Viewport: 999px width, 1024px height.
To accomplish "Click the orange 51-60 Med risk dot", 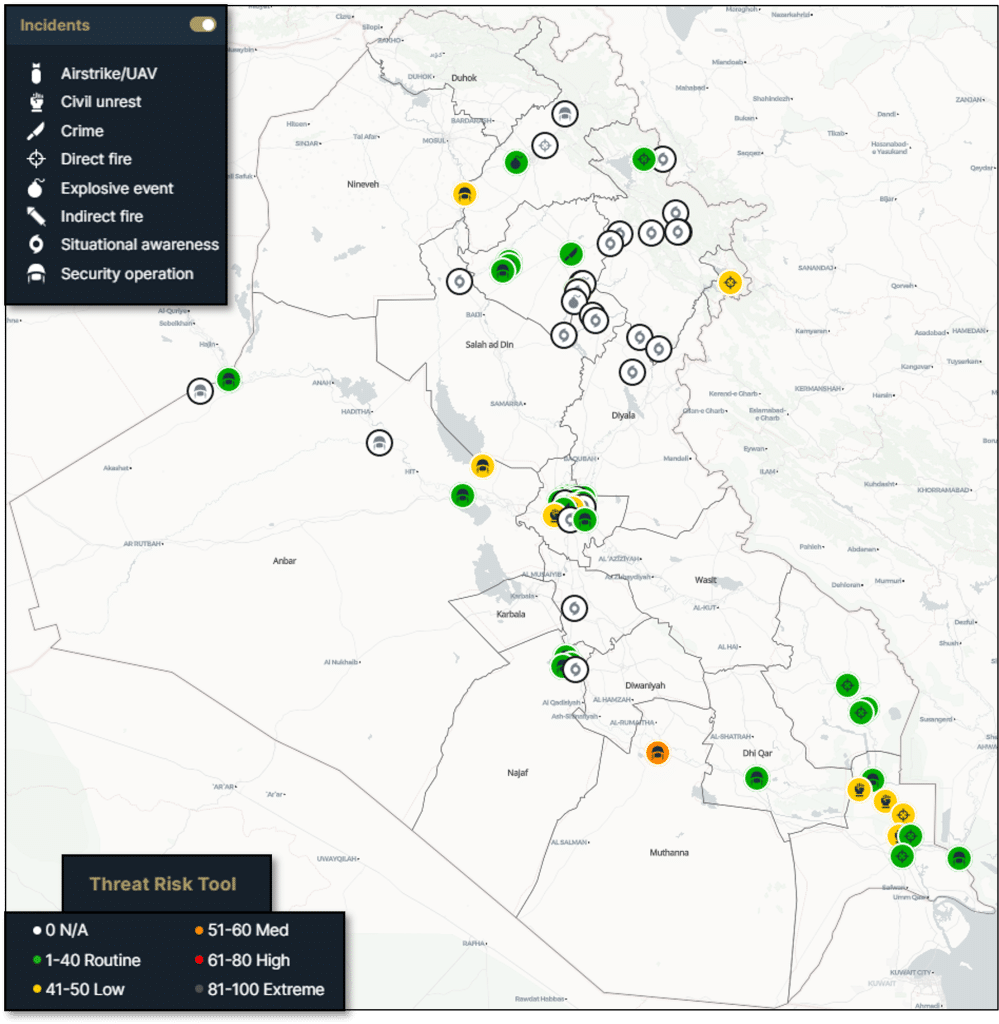I will click(x=200, y=931).
